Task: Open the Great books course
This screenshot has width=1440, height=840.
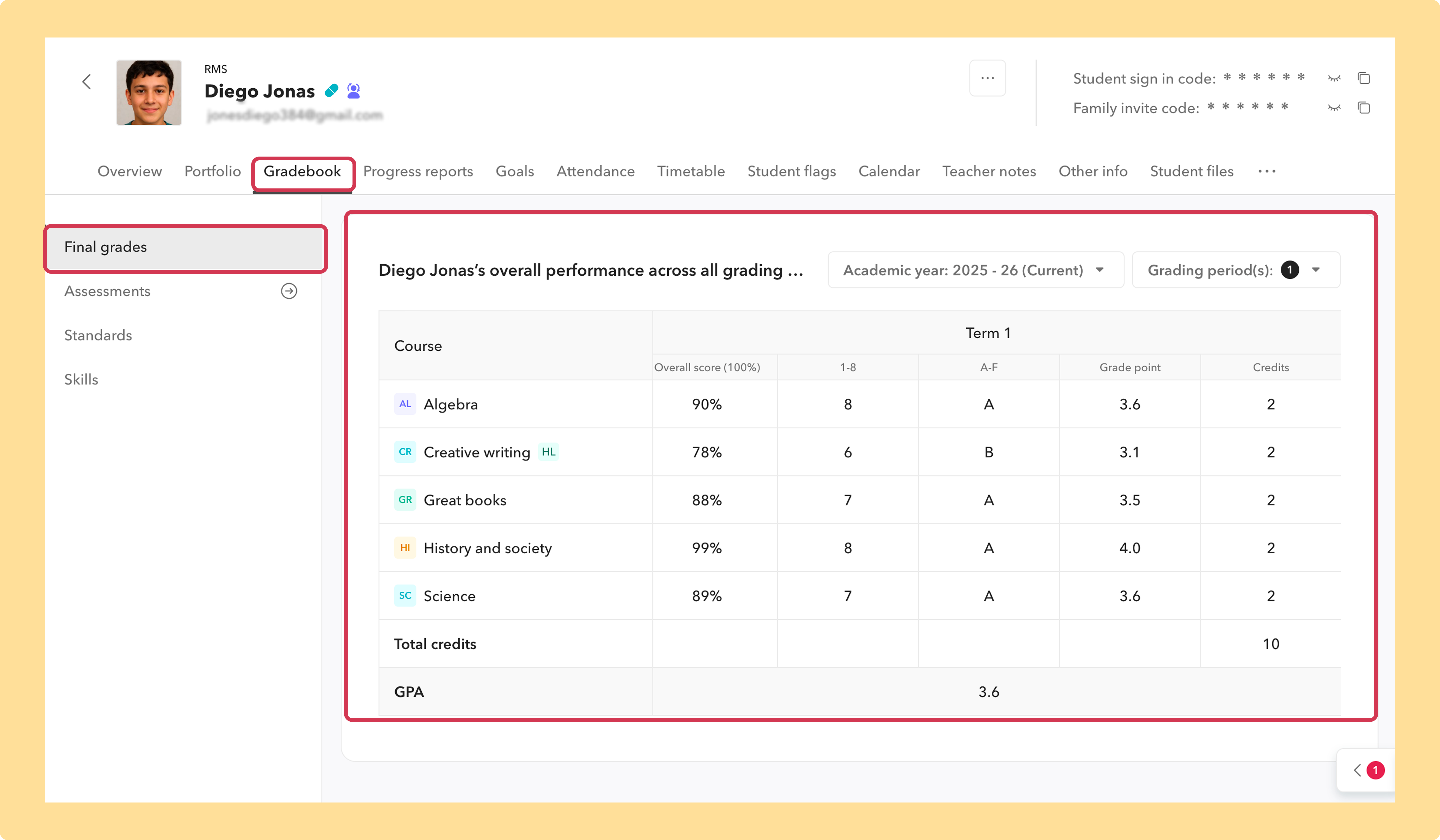Action: click(x=465, y=501)
